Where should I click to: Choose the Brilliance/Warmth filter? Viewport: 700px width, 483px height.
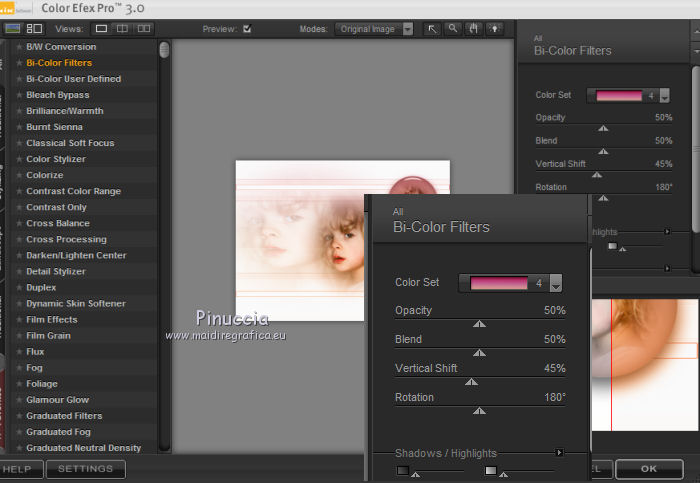65,111
